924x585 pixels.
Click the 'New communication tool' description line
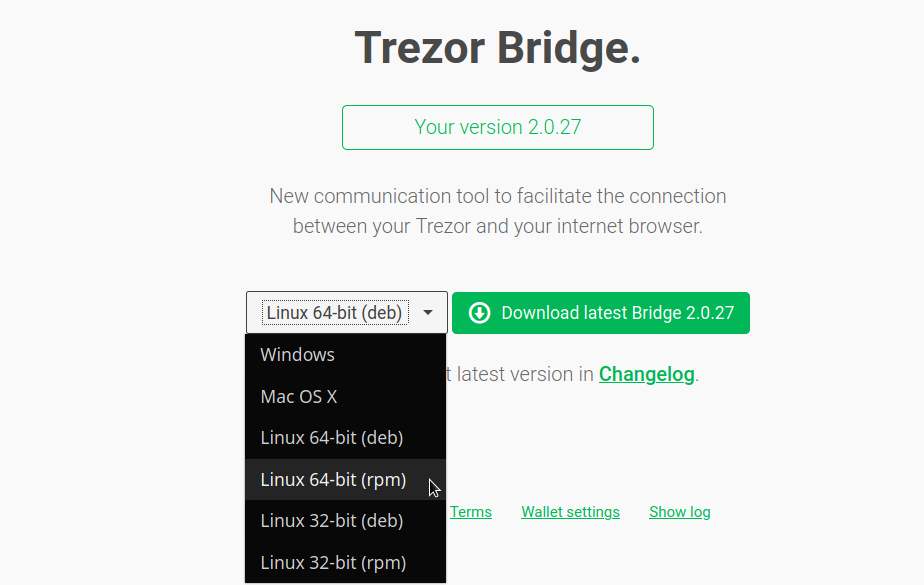click(x=497, y=196)
